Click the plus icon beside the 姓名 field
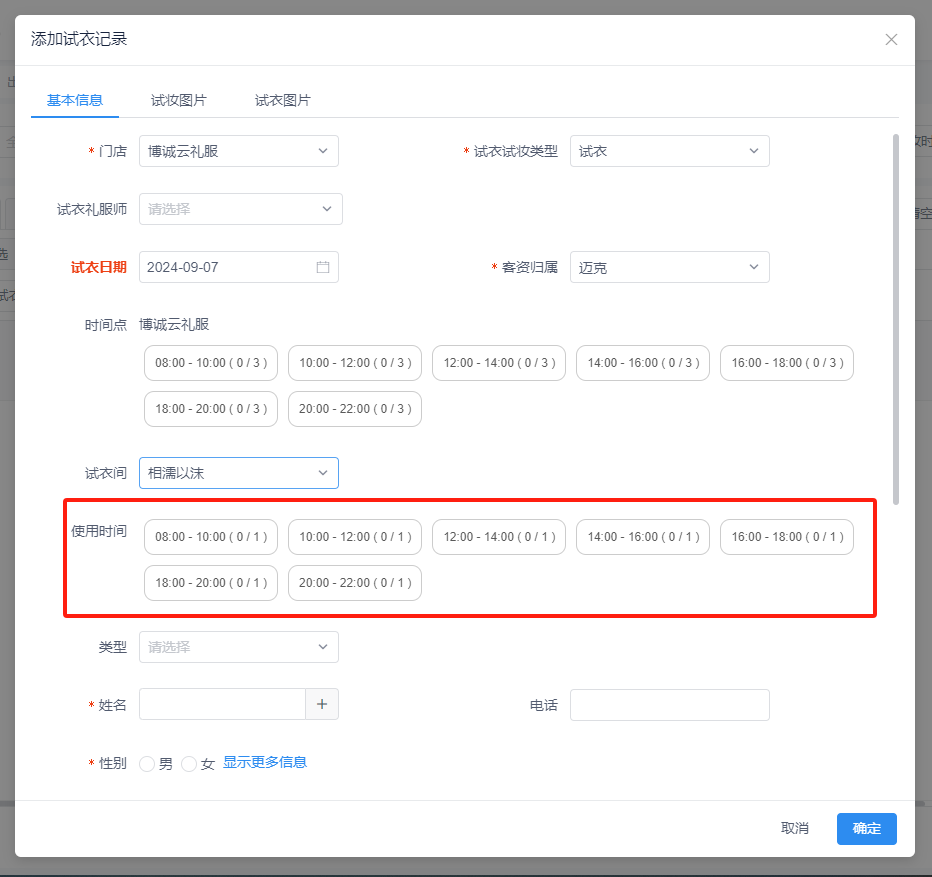932x877 pixels. [322, 704]
